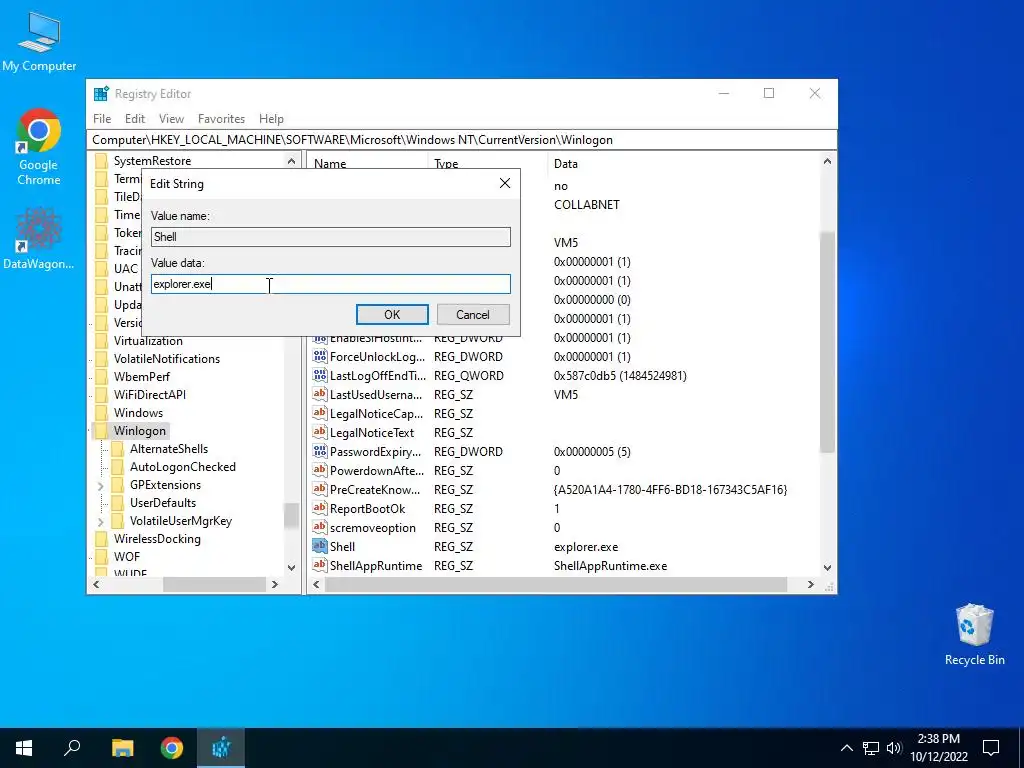Image resolution: width=1024 pixels, height=768 pixels.
Task: Select the ShellAppRuntime value icon
Action: 319,565
